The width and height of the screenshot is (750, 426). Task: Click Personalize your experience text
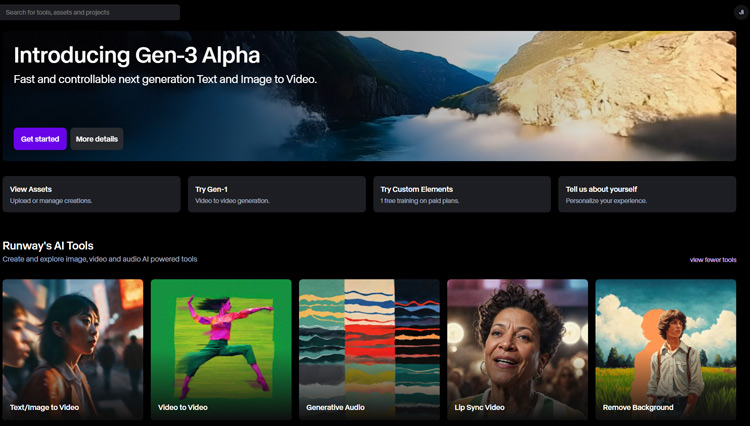click(606, 201)
